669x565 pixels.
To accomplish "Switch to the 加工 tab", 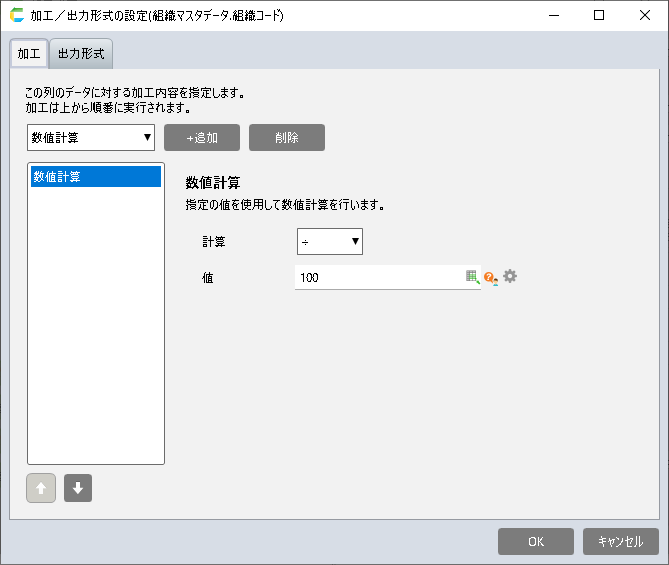I will pyautogui.click(x=29, y=53).
